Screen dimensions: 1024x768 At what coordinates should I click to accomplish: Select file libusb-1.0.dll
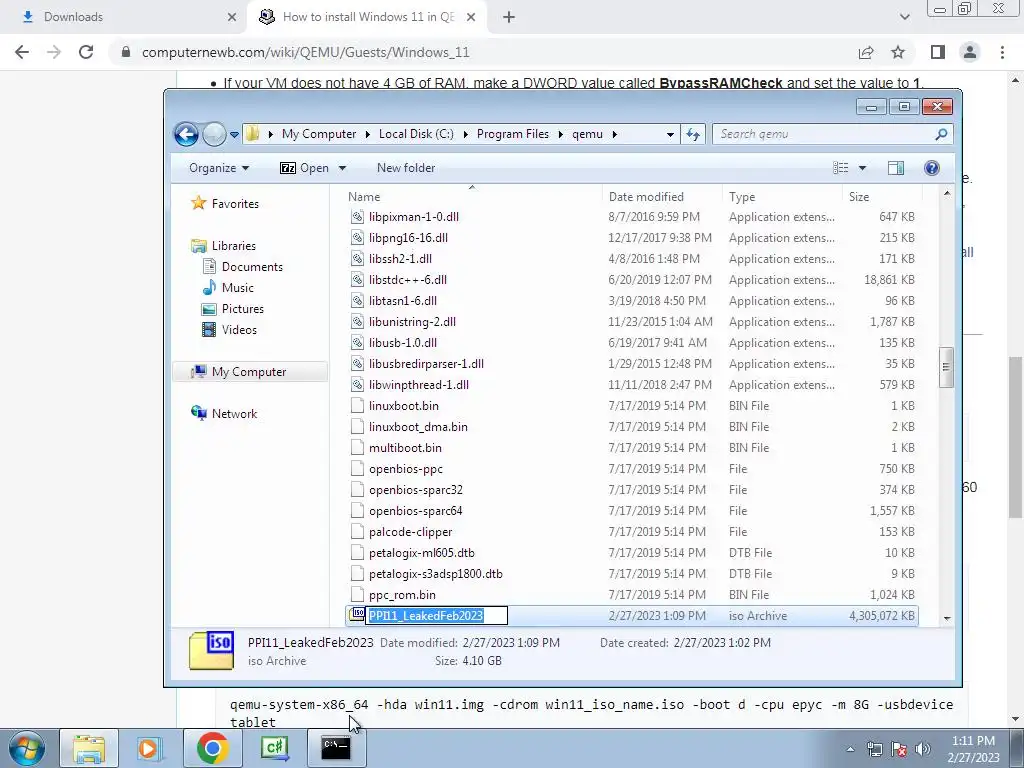pos(403,342)
